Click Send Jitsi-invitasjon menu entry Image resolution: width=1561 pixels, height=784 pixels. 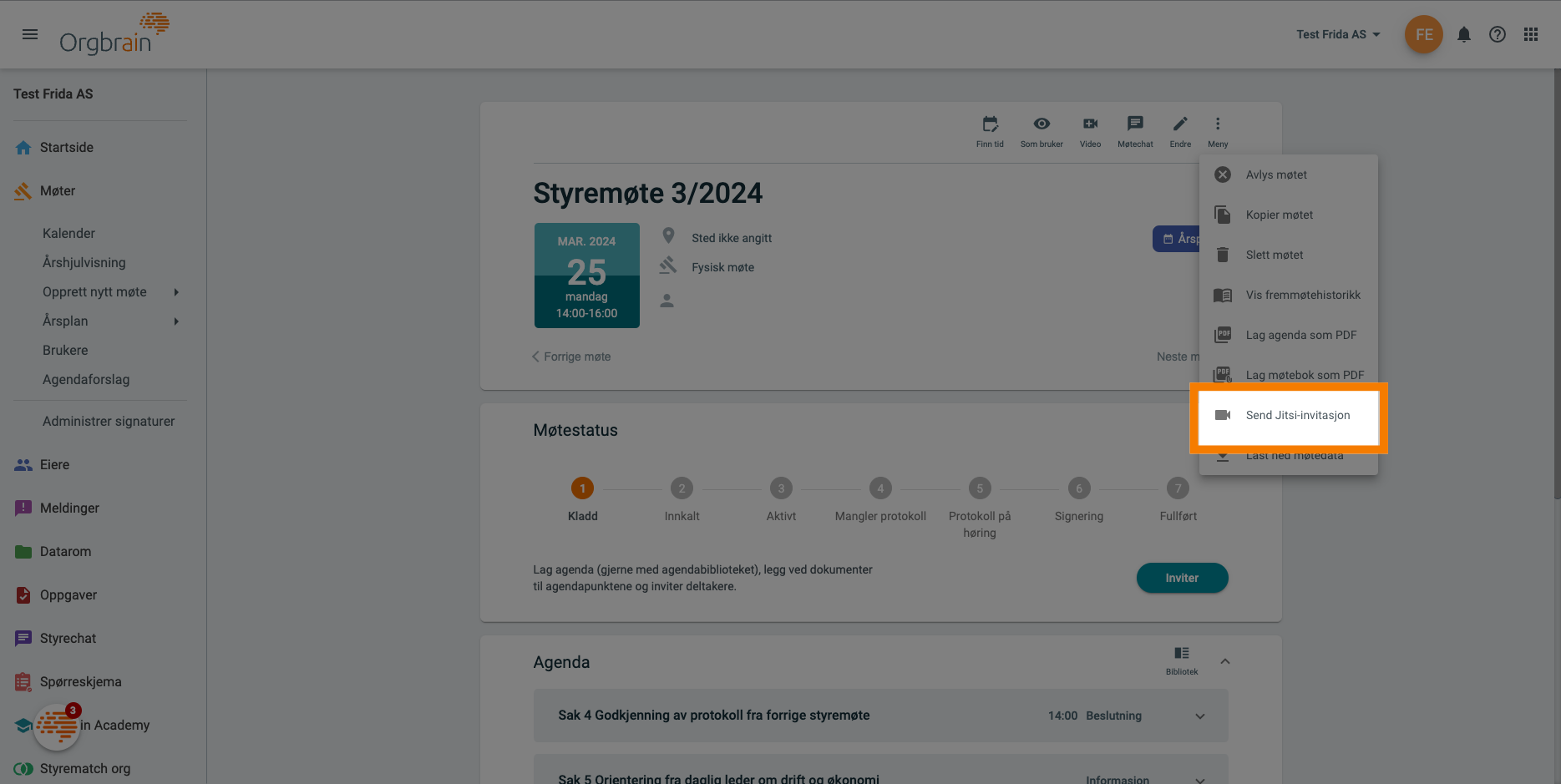(1289, 415)
